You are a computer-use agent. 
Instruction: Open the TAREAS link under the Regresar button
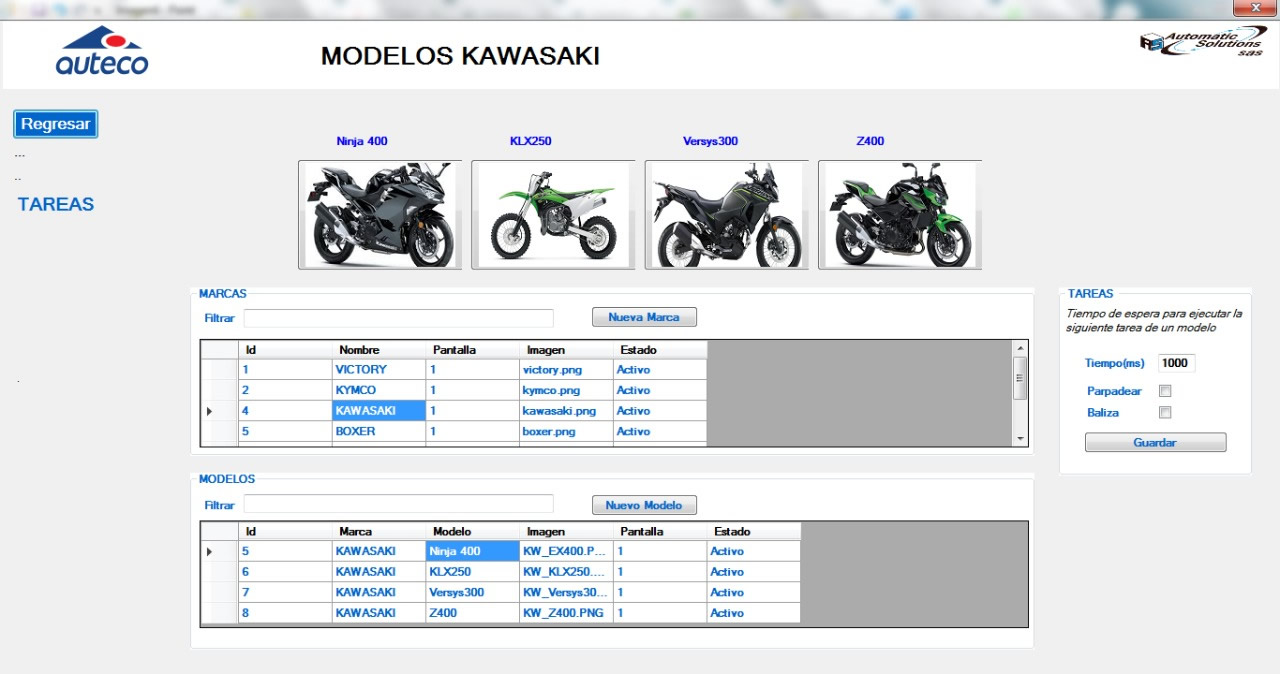point(56,204)
